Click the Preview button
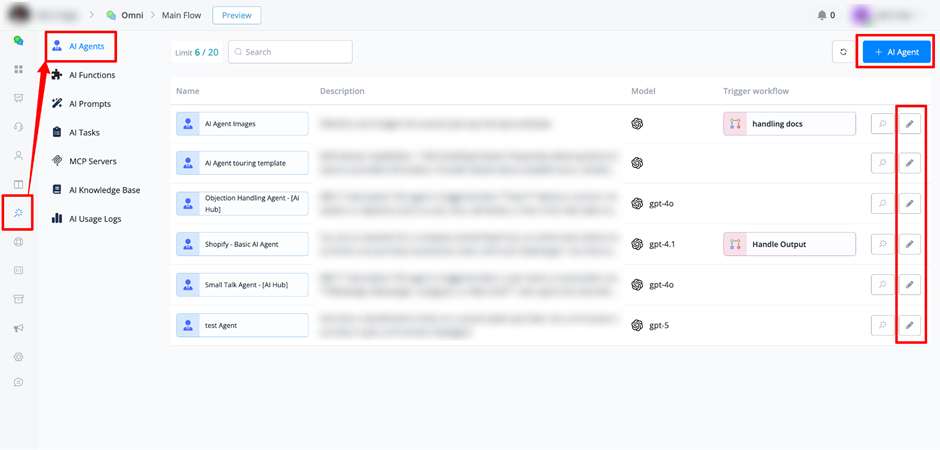The image size is (940, 450). [237, 16]
